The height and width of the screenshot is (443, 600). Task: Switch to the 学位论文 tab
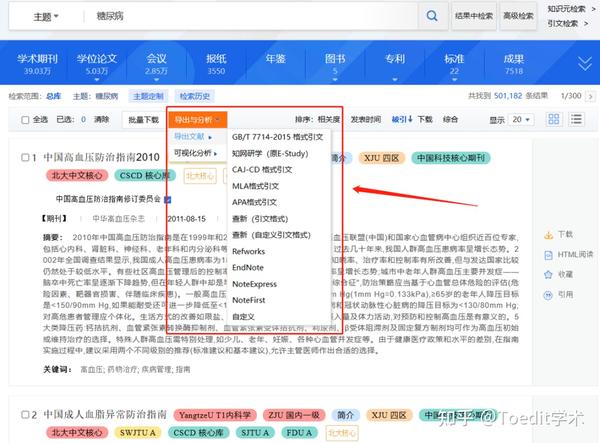coord(97,64)
